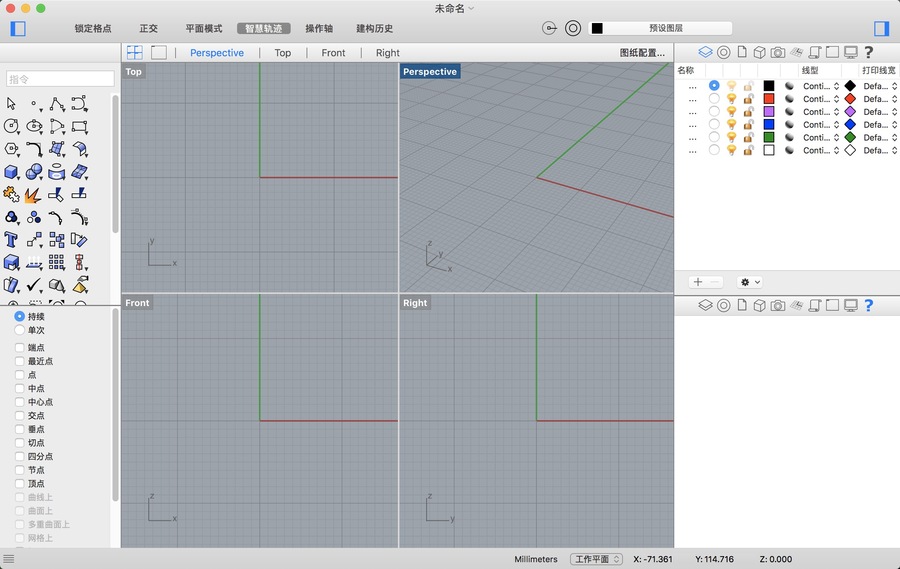Toggle the 正交 ortho button
The image size is (900, 569).
tap(148, 28)
